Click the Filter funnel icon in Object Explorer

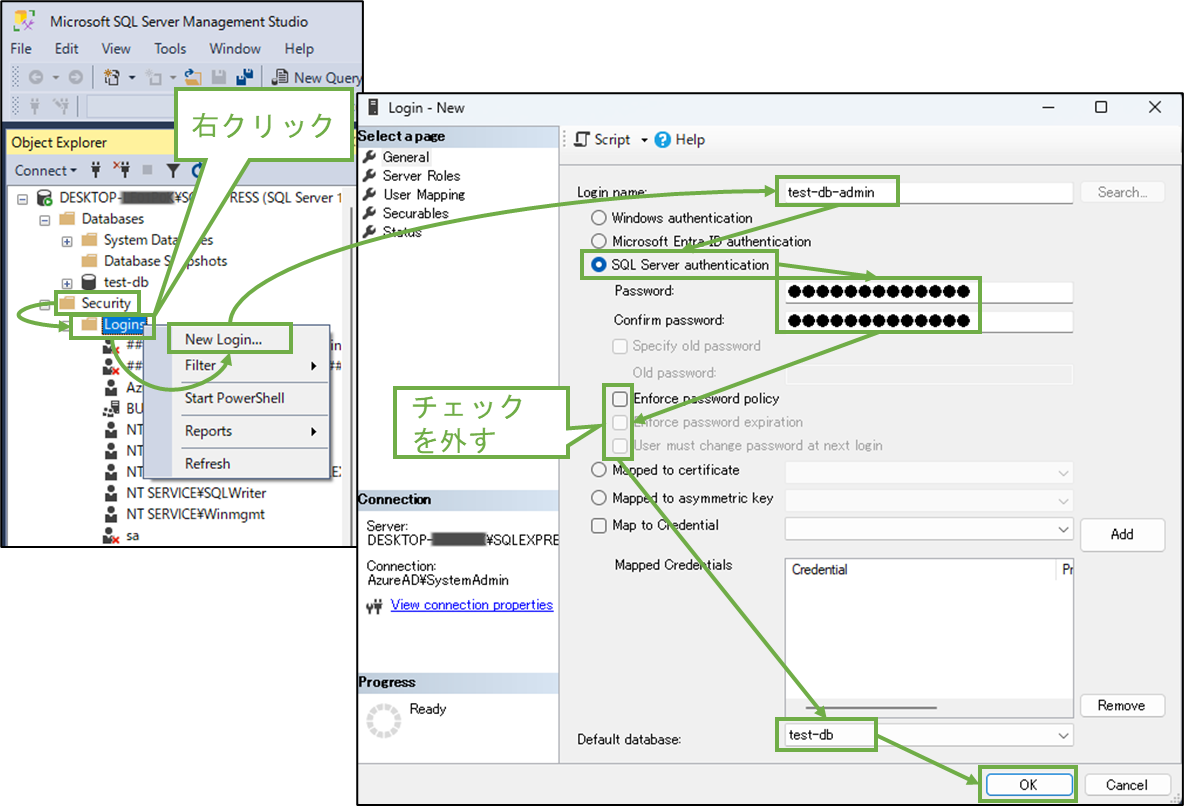point(173,171)
